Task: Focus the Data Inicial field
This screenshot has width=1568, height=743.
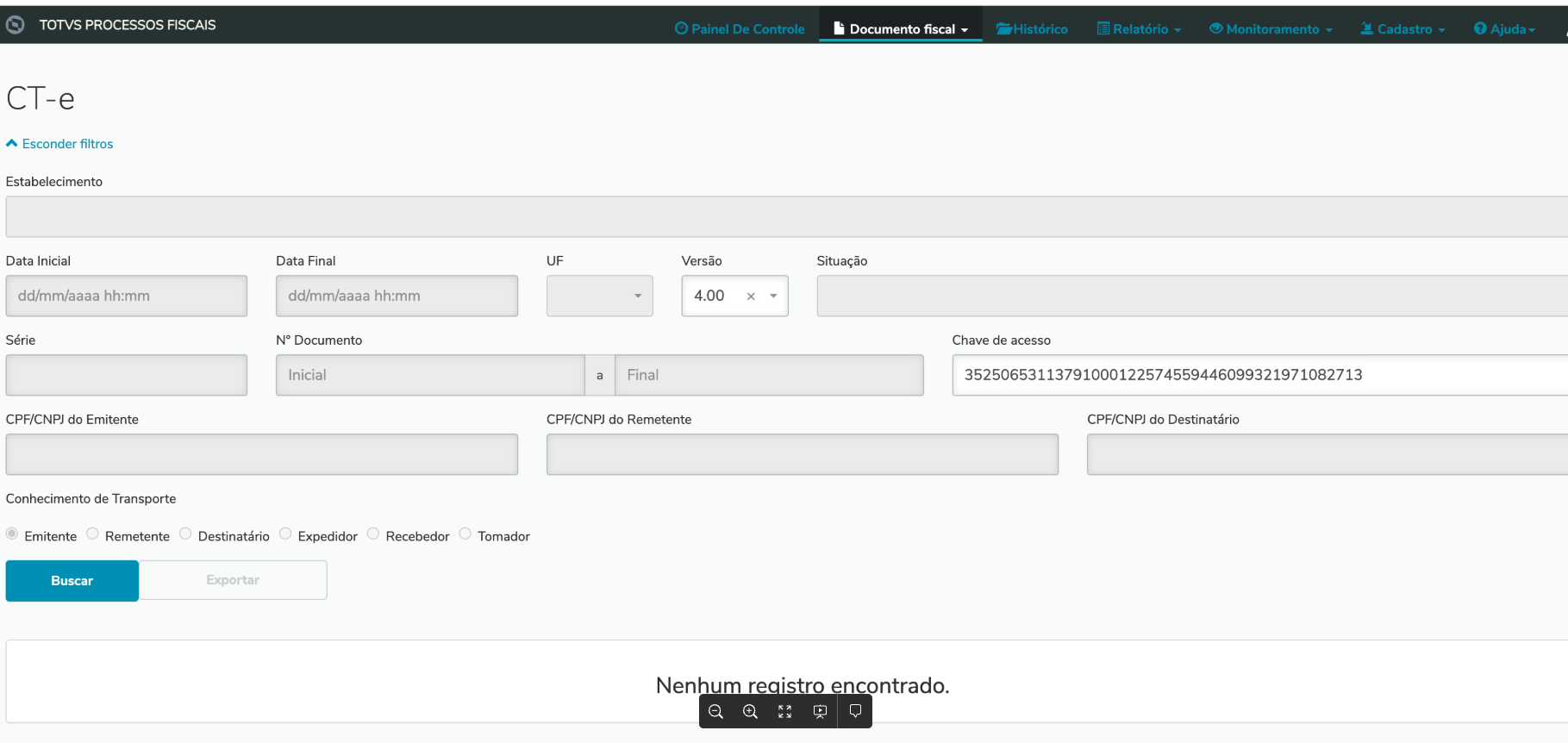Action: pos(127,296)
